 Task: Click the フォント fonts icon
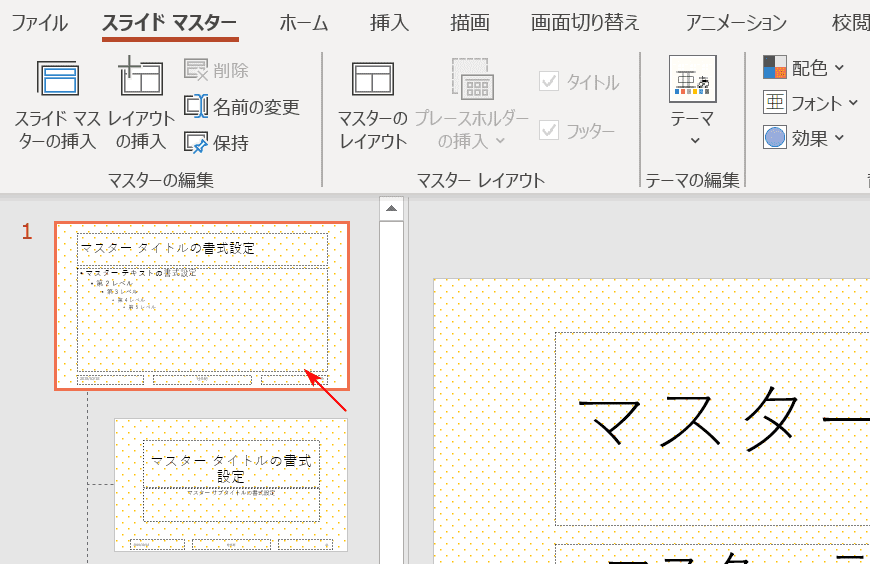click(x=775, y=103)
